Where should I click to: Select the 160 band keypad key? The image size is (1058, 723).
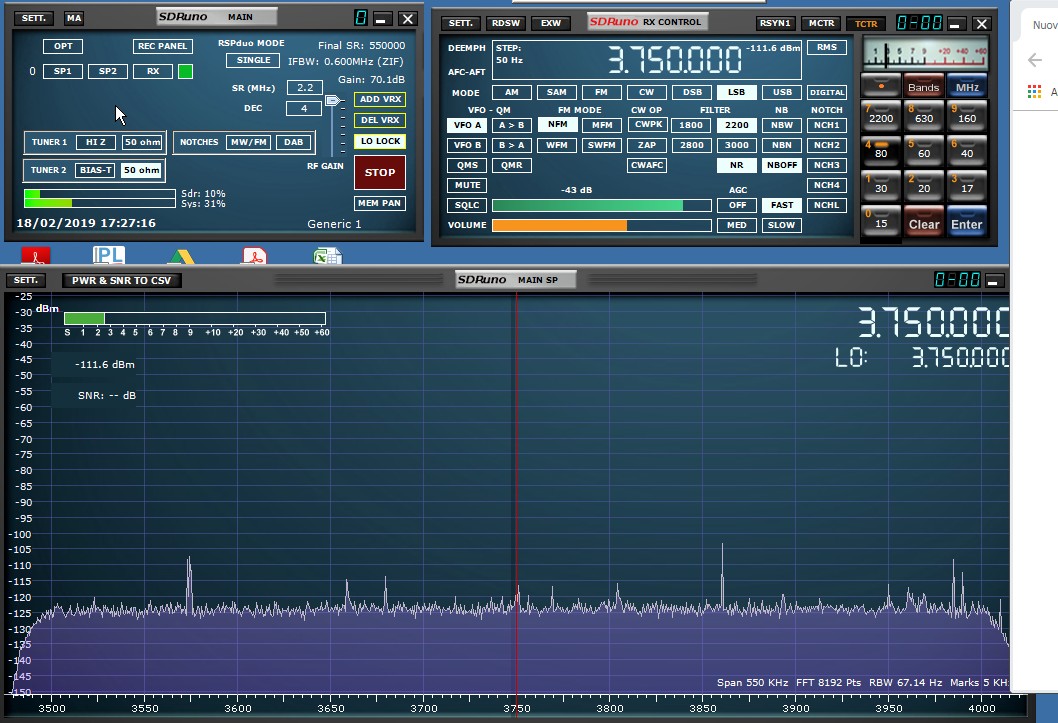[967, 114]
